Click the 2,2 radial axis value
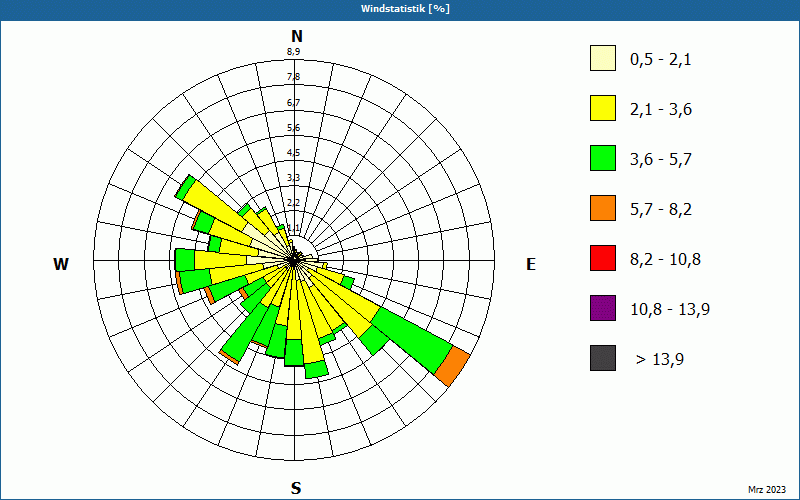 click(293, 203)
